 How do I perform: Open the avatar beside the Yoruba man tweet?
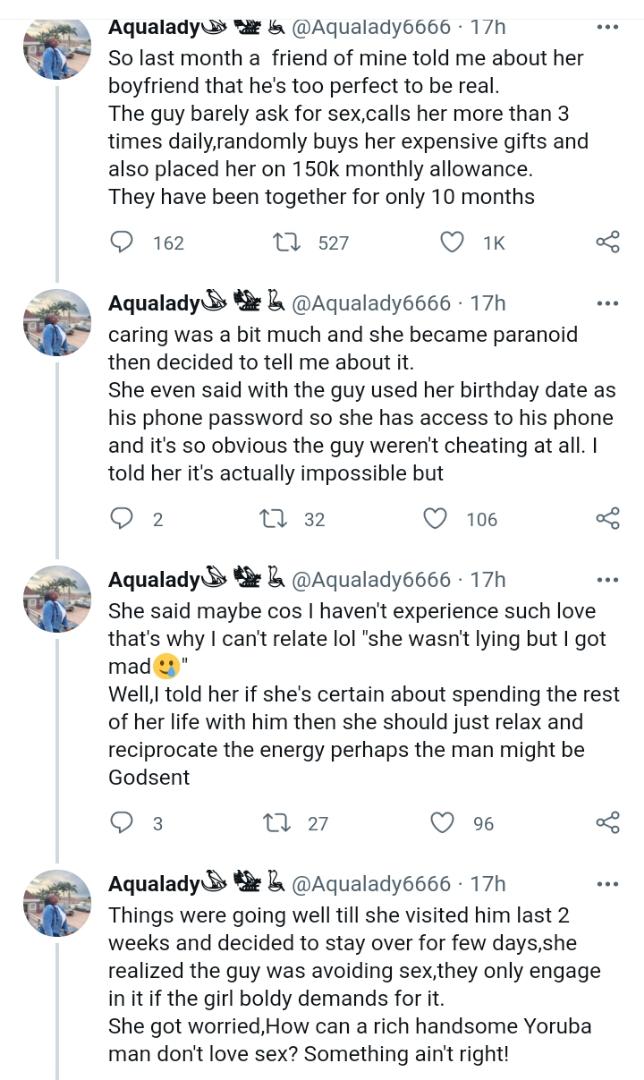click(x=57, y=902)
